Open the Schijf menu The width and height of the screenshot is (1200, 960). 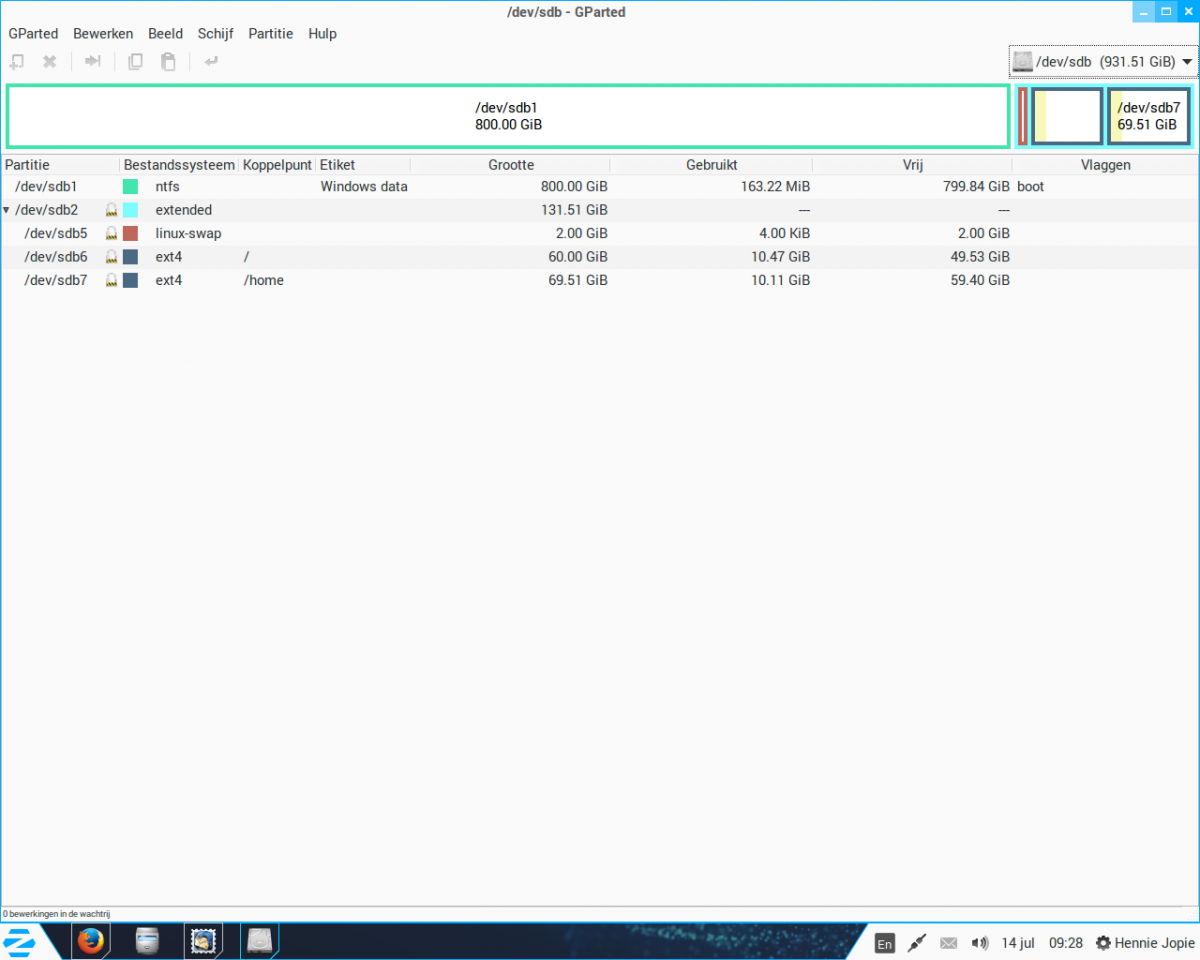[x=215, y=33]
